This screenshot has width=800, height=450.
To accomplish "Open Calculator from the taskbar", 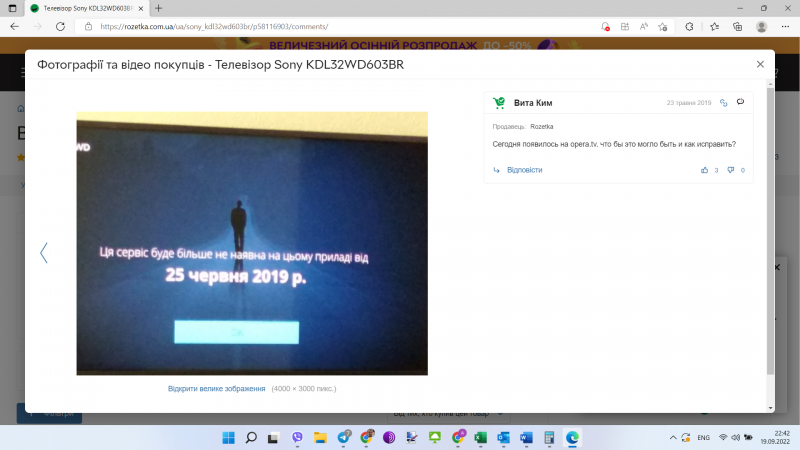I will 549,438.
